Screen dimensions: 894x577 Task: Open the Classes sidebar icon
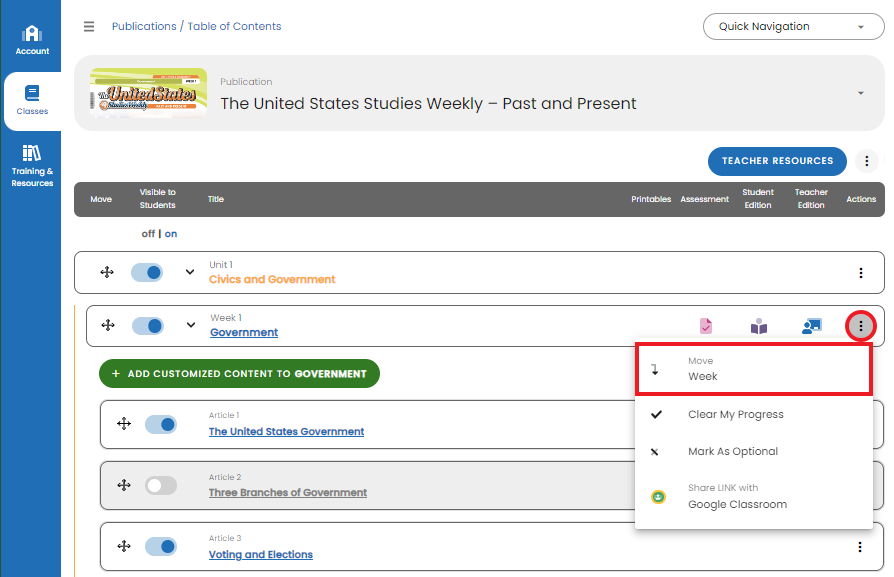(32, 100)
